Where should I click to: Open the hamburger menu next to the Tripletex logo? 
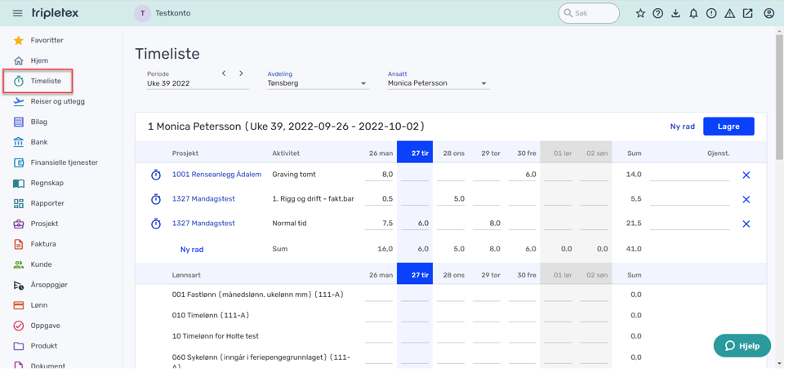[x=18, y=13]
